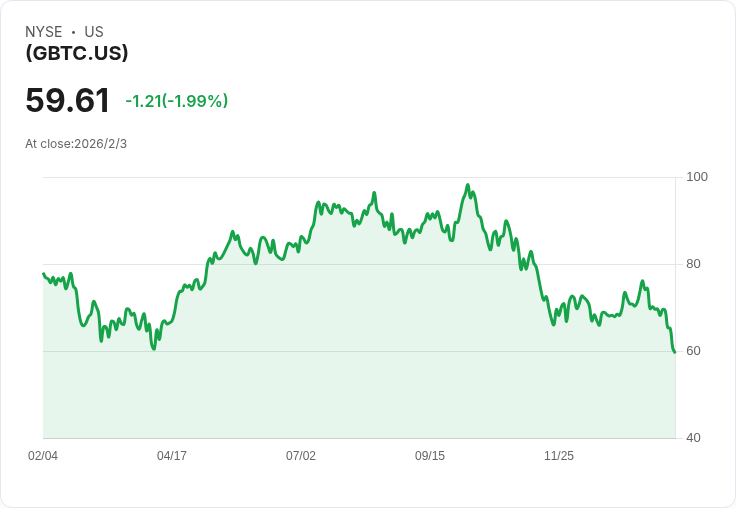Click the 40 y-axis label
This screenshot has width=736, height=508.
point(696,438)
